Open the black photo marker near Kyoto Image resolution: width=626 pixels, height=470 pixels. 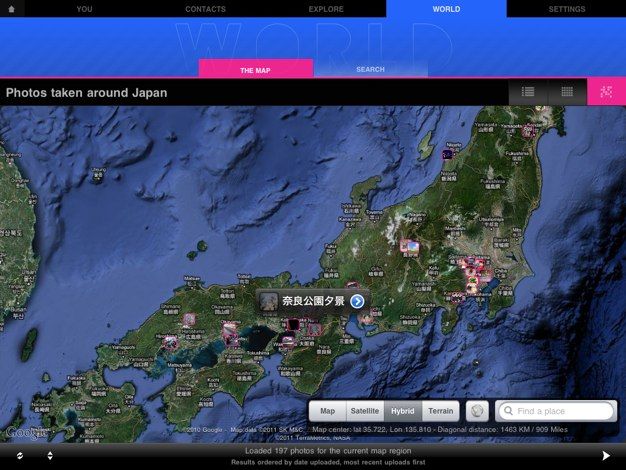coord(293,324)
